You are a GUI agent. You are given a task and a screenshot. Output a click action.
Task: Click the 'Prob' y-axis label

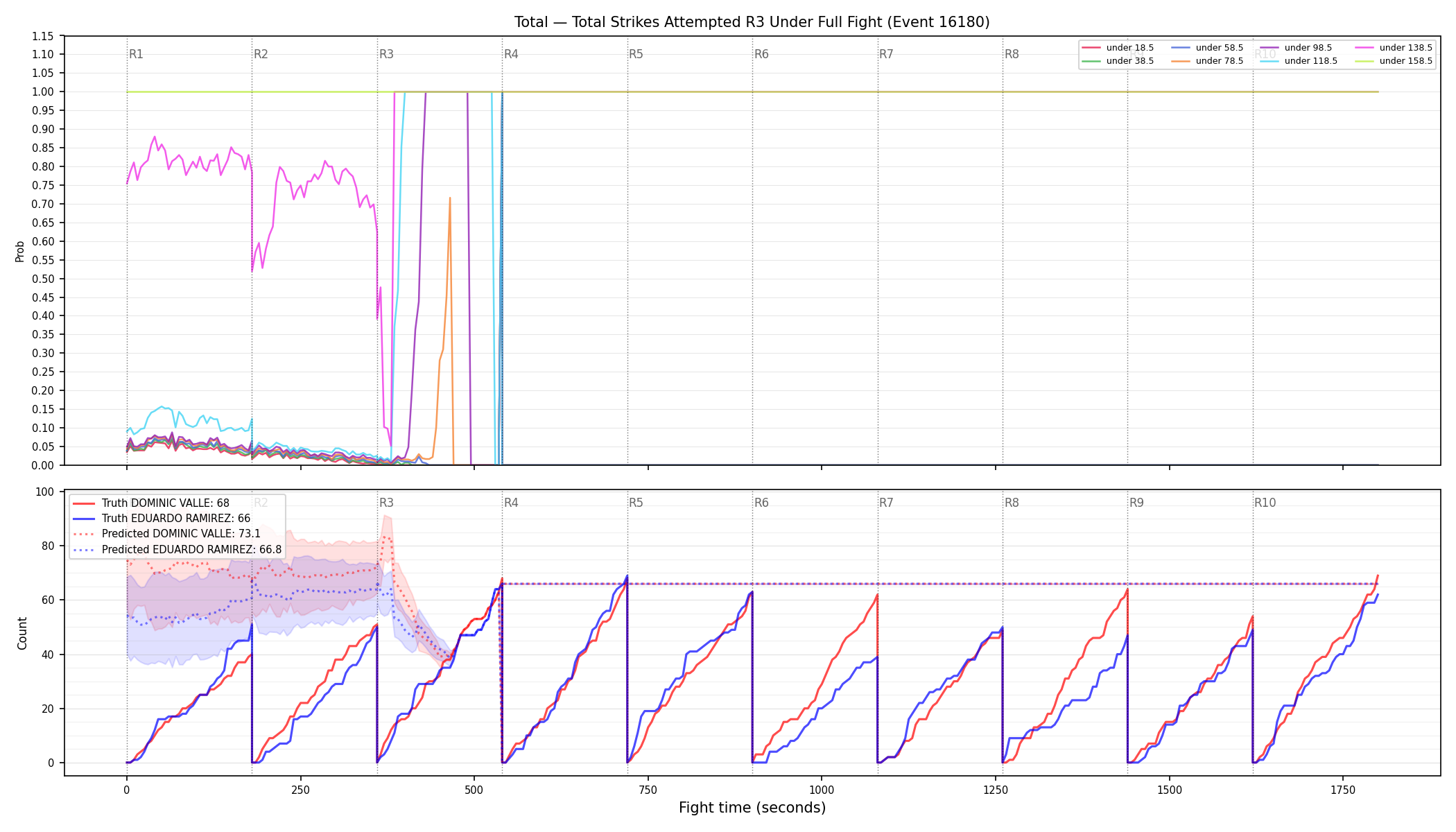pos(20,251)
